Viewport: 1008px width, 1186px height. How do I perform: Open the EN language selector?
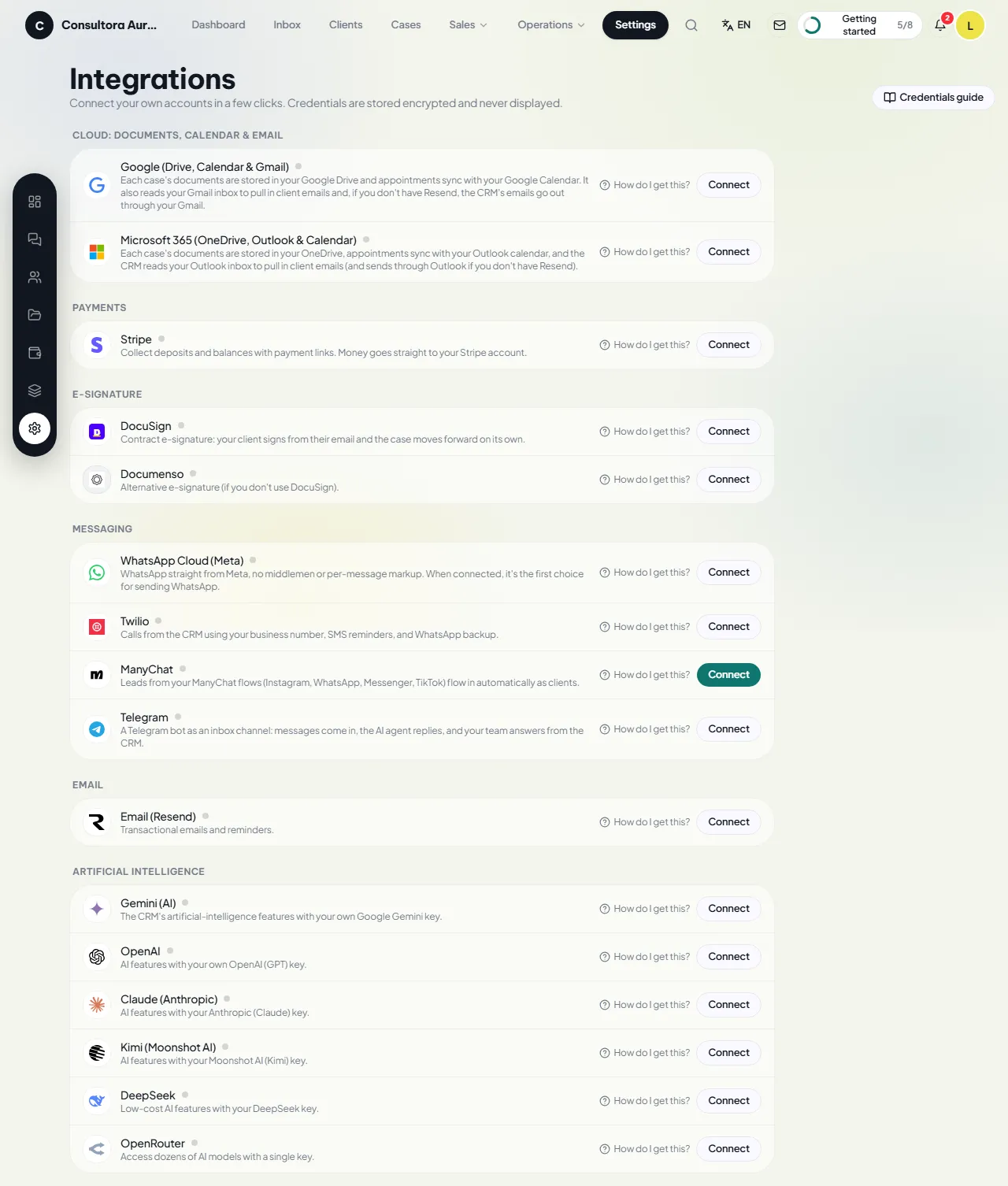(736, 25)
